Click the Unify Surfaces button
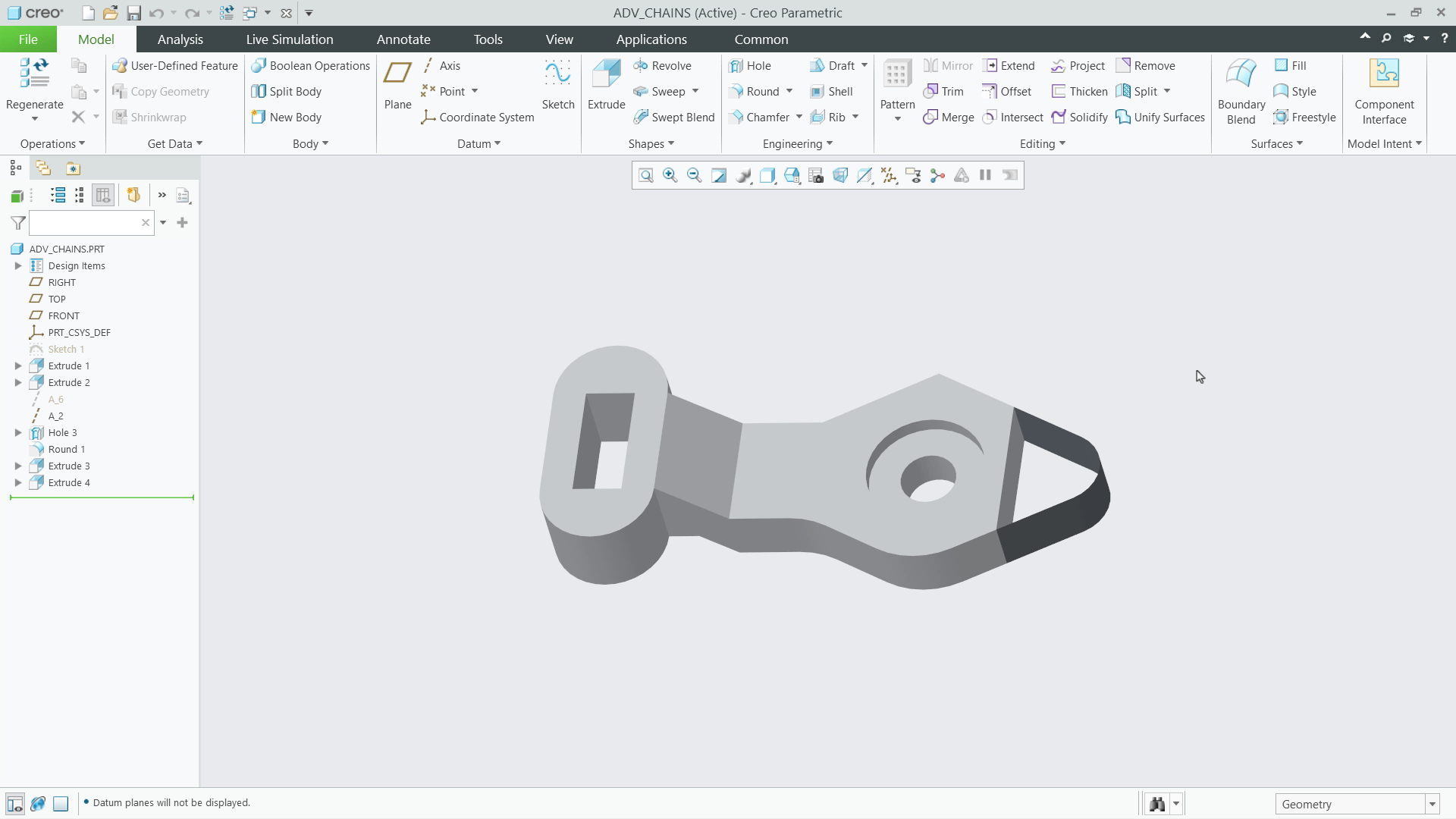The image size is (1456, 819). 1160,118
